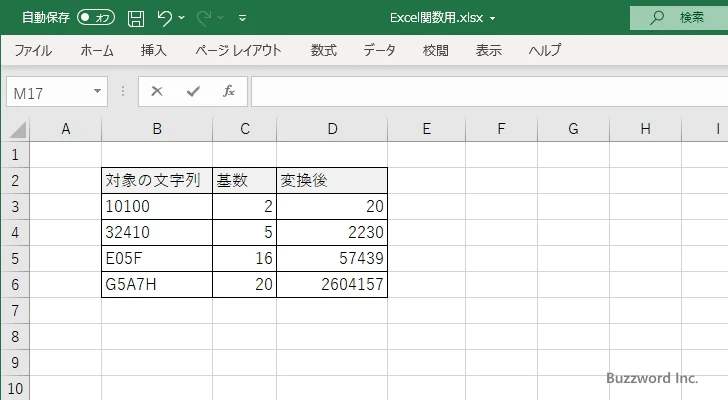Click the 検索 search box
Screen dimensions: 728x400
click(x=679, y=18)
